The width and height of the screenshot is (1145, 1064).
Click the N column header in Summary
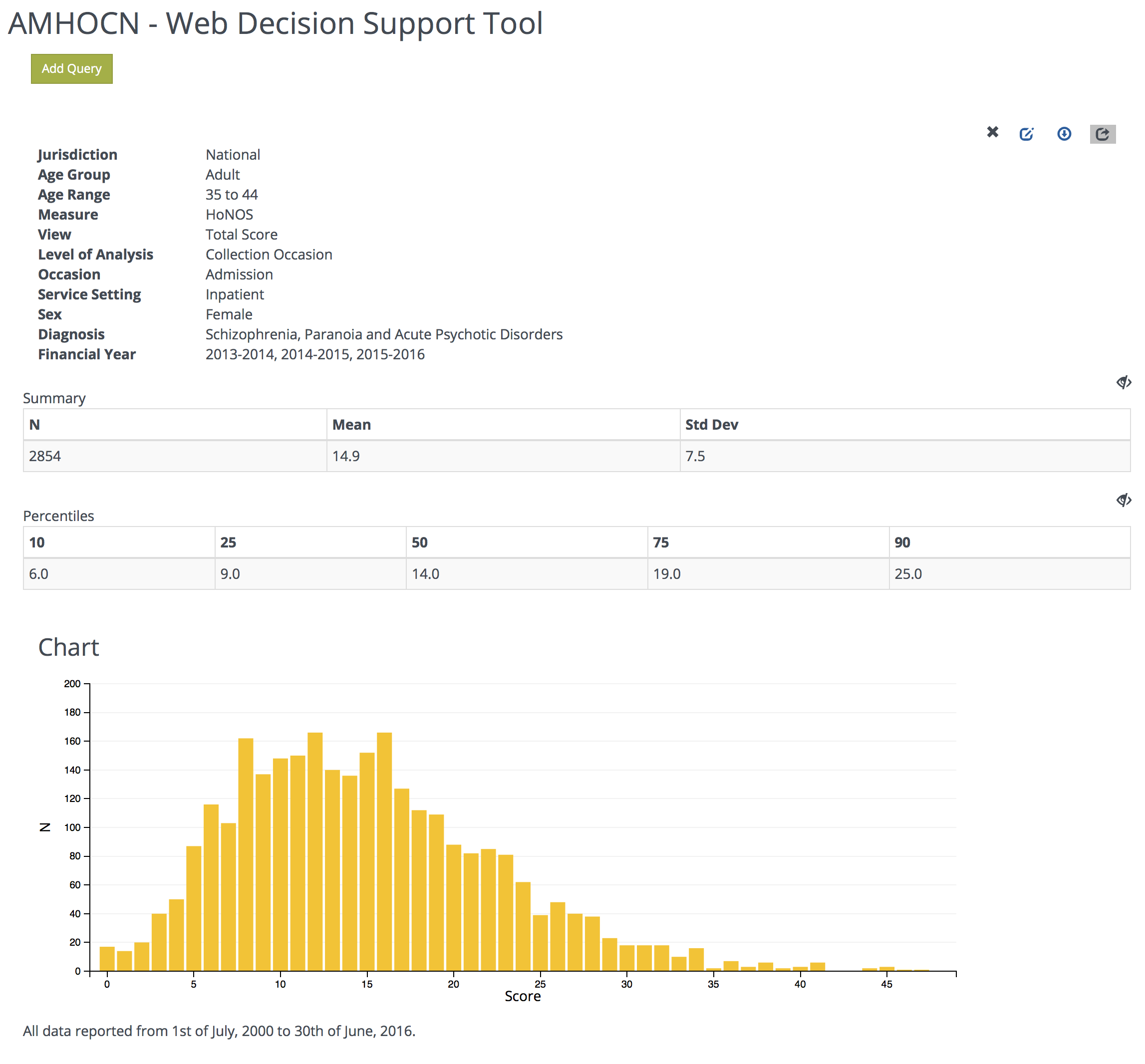pyautogui.click(x=34, y=425)
